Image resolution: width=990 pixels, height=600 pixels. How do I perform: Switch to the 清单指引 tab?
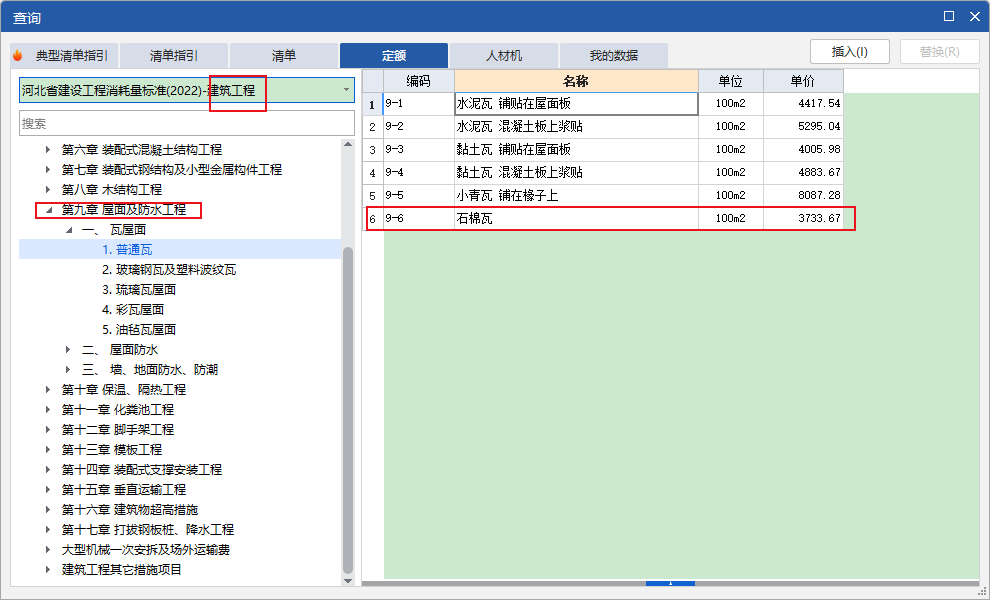tap(174, 56)
